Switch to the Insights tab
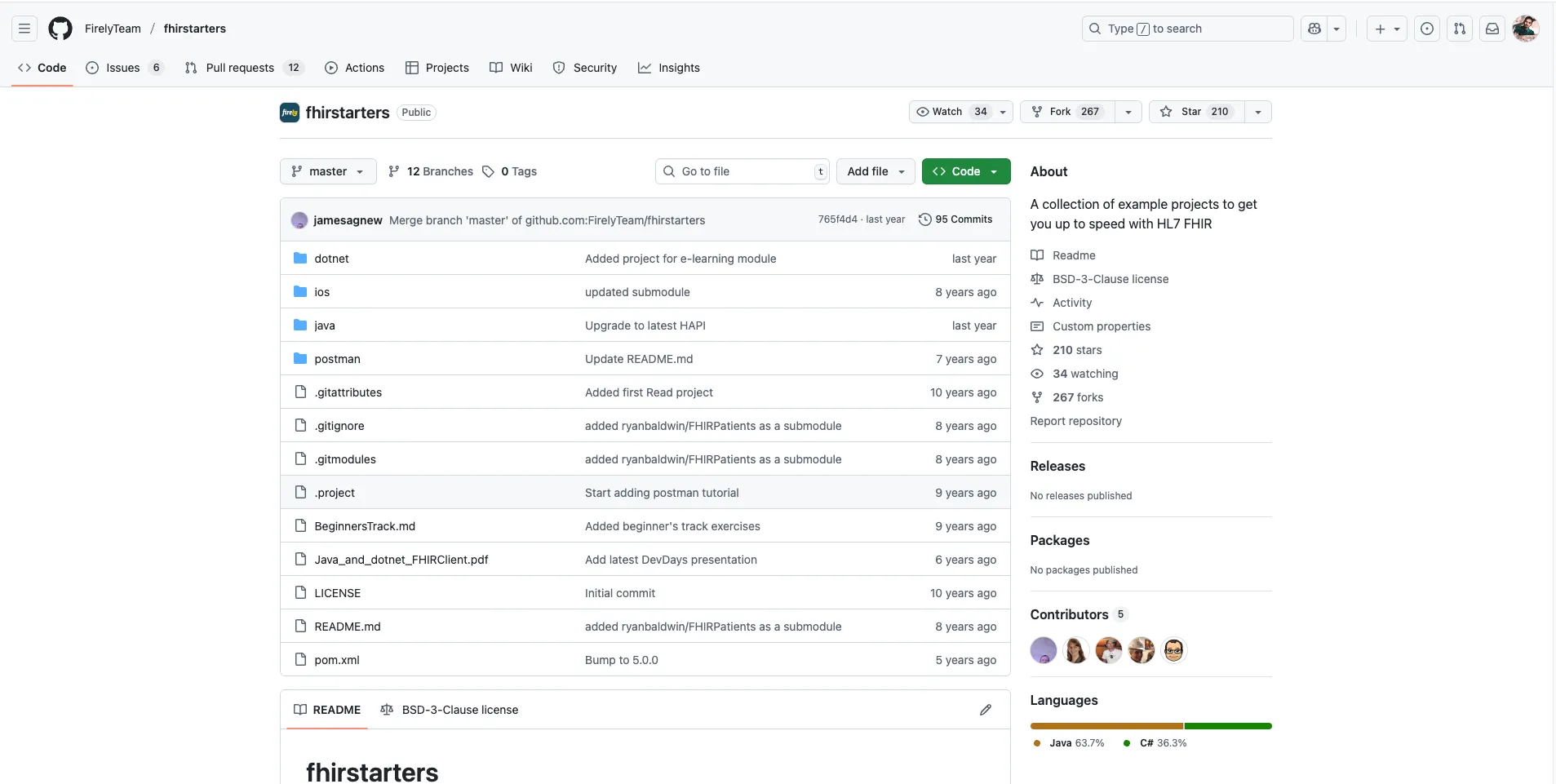This screenshot has width=1556, height=784. tap(669, 68)
